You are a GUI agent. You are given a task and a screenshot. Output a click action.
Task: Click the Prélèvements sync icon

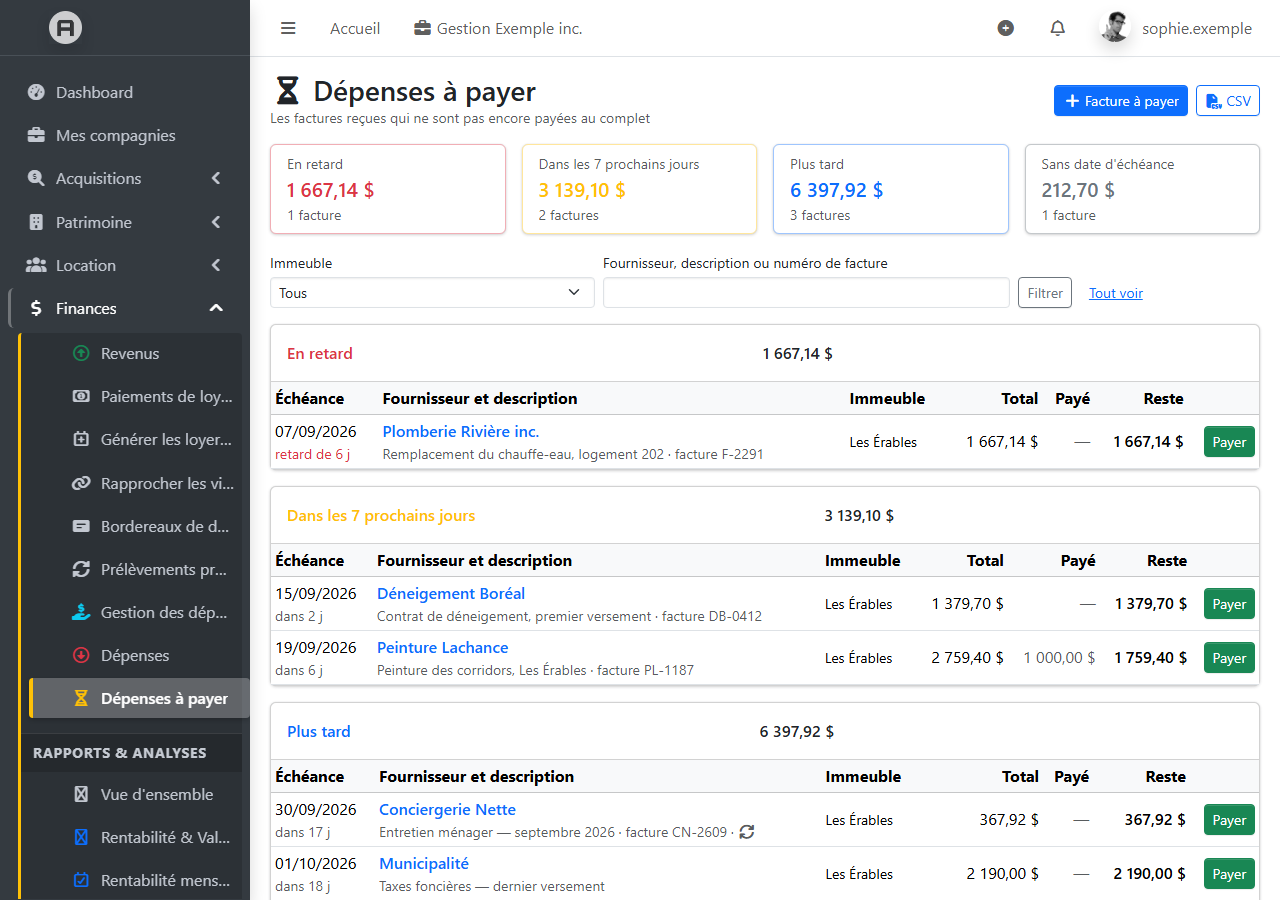(x=81, y=569)
